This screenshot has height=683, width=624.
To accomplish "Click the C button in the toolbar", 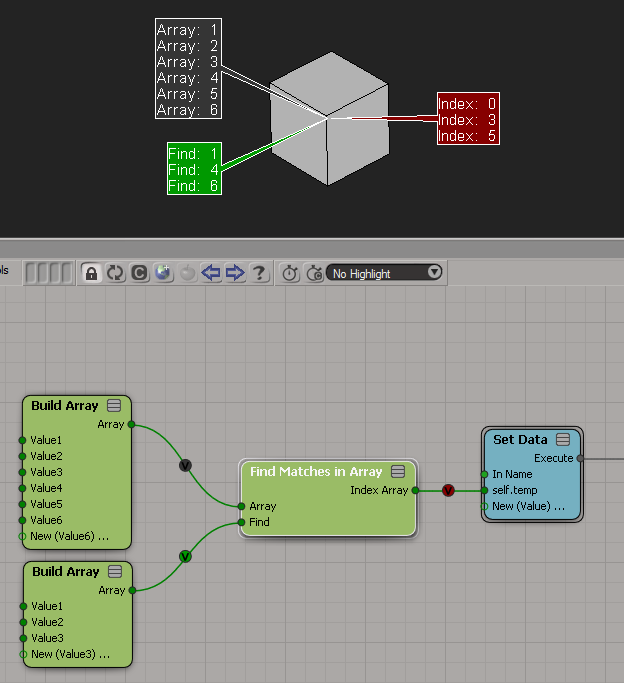I will click(x=140, y=273).
